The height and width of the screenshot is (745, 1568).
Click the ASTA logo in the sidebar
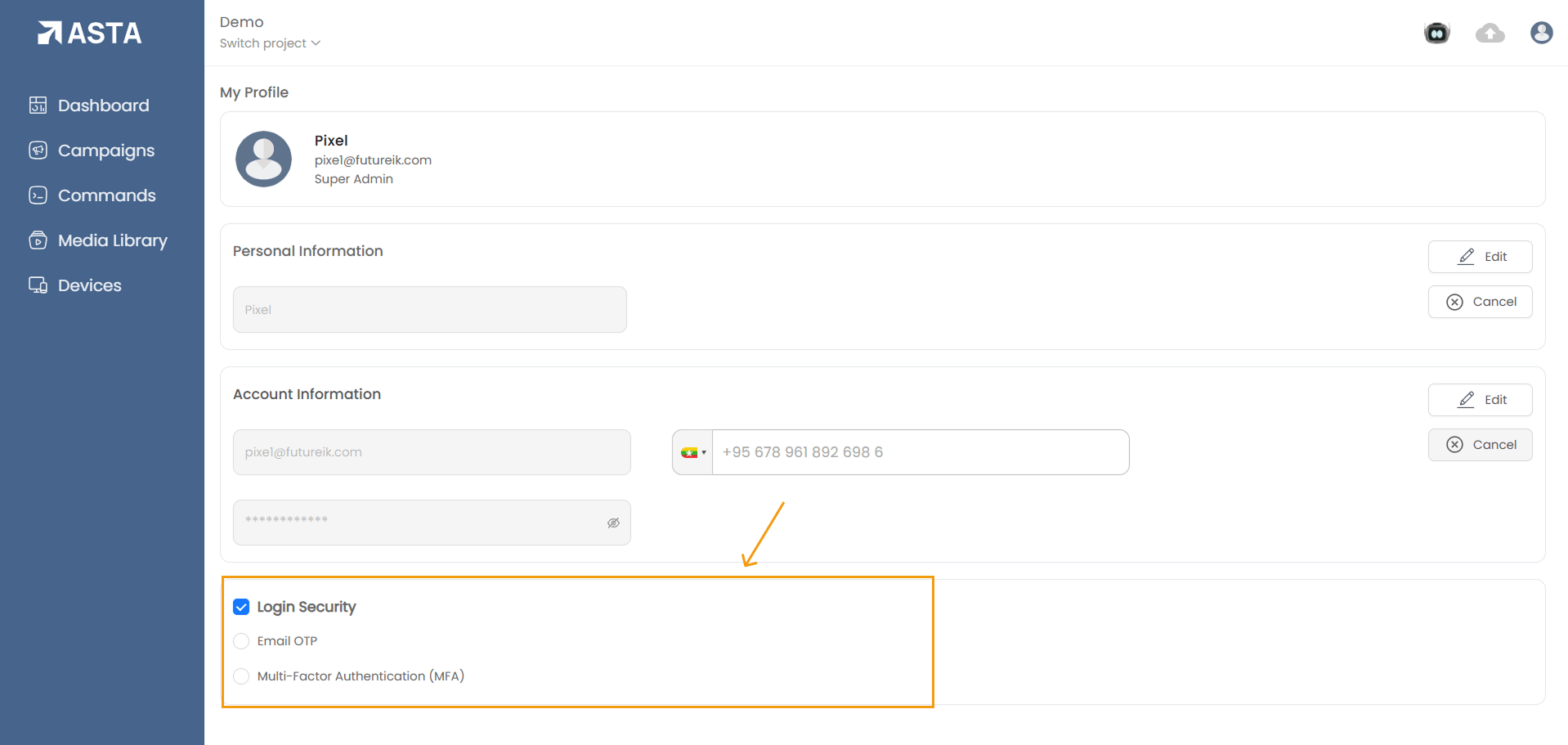point(90,33)
